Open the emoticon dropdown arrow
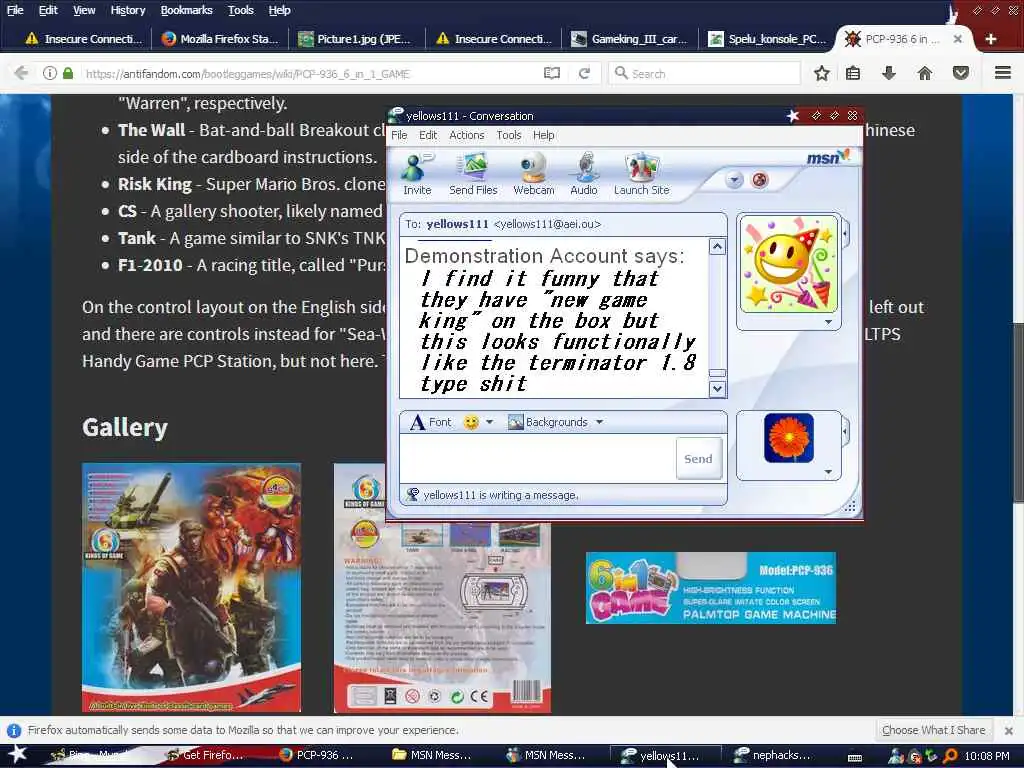 tap(489, 423)
